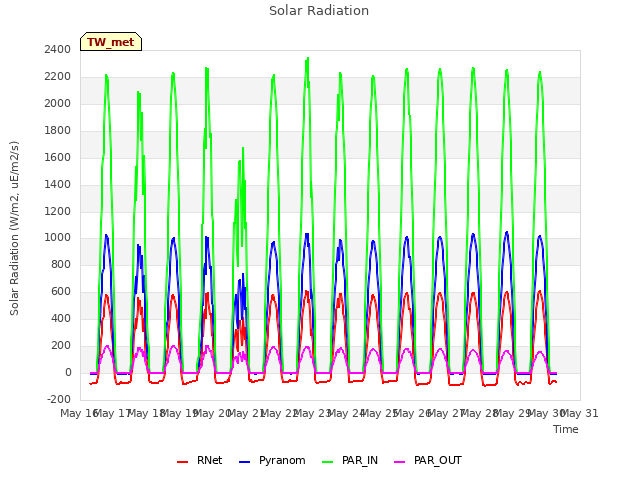Click the 800 y-axis tick label

coord(61,264)
